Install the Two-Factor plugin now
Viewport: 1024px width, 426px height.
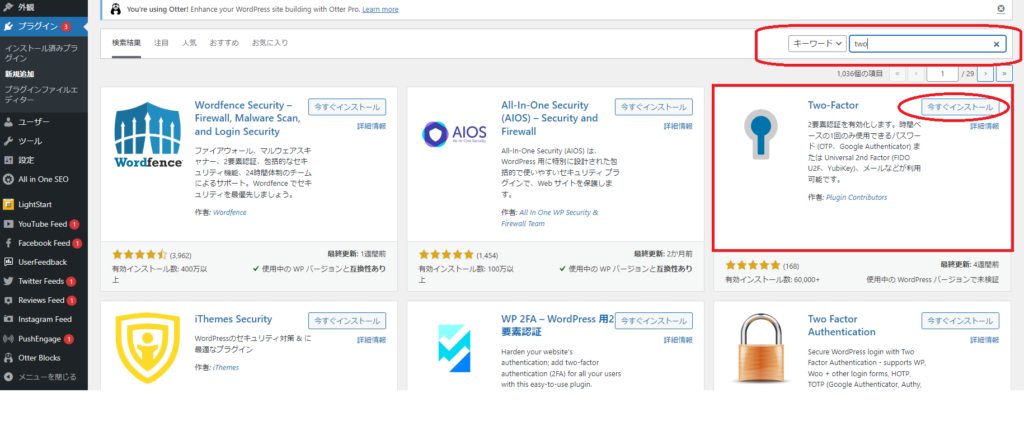[960, 107]
